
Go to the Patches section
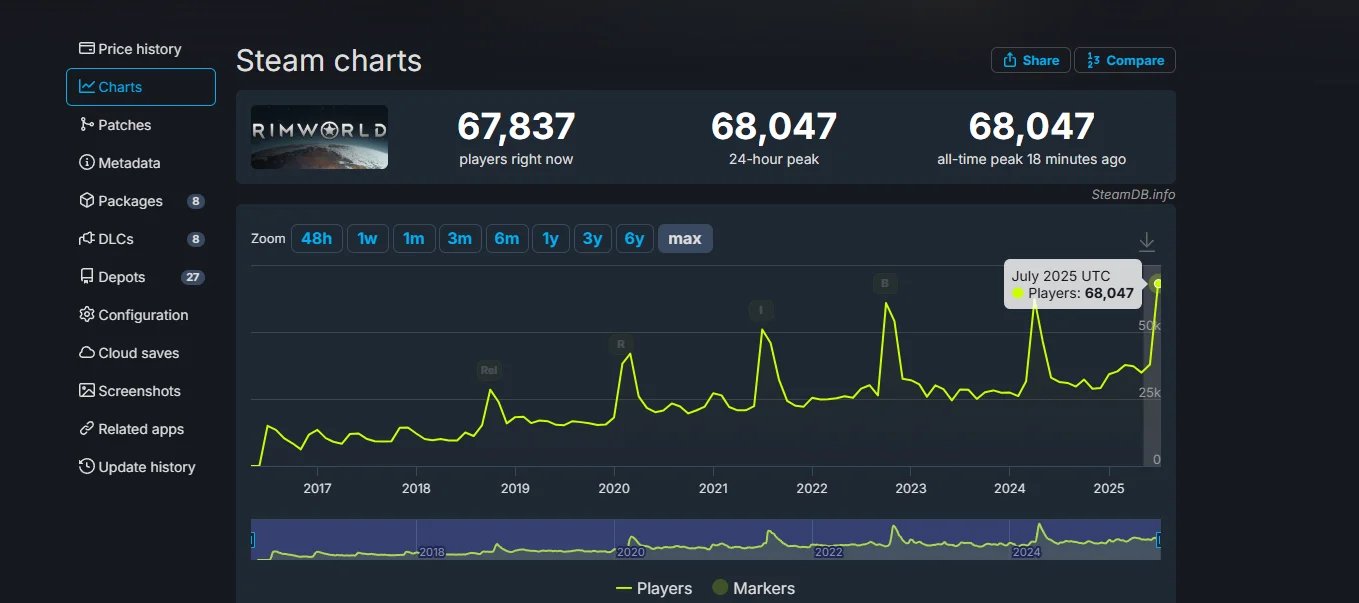[x=115, y=125]
